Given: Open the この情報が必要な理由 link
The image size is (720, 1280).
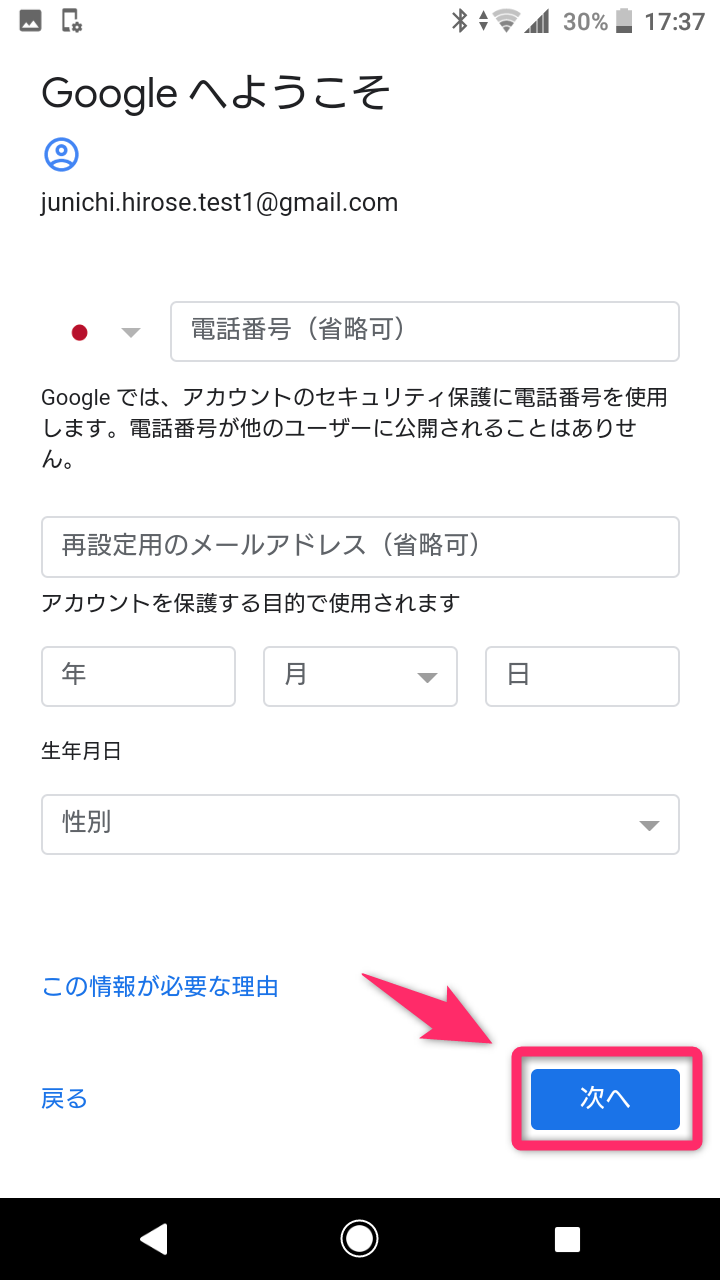Looking at the screenshot, I should (160, 987).
